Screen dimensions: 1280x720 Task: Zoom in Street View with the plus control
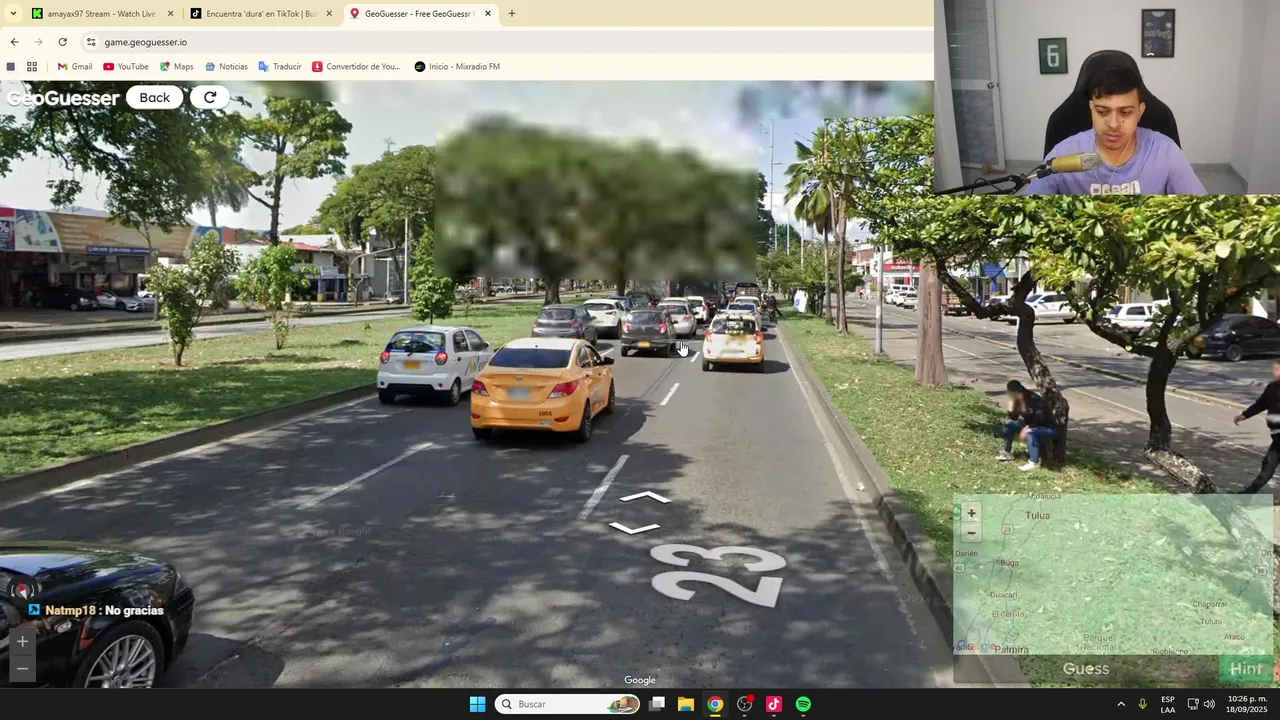22,642
